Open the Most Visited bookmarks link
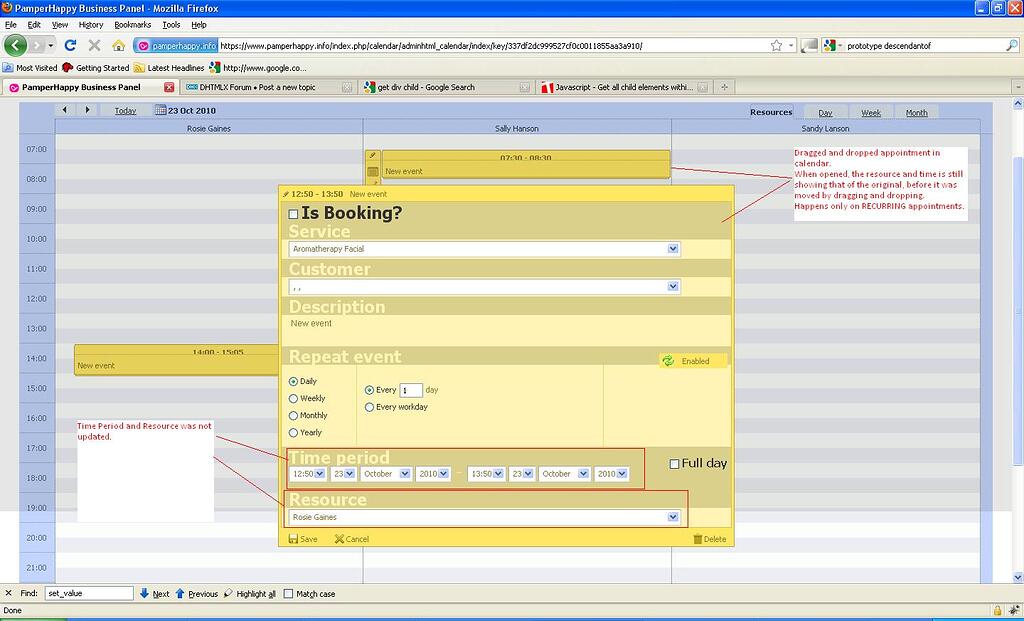Screen dimensions: 1024x621 coord(31,67)
